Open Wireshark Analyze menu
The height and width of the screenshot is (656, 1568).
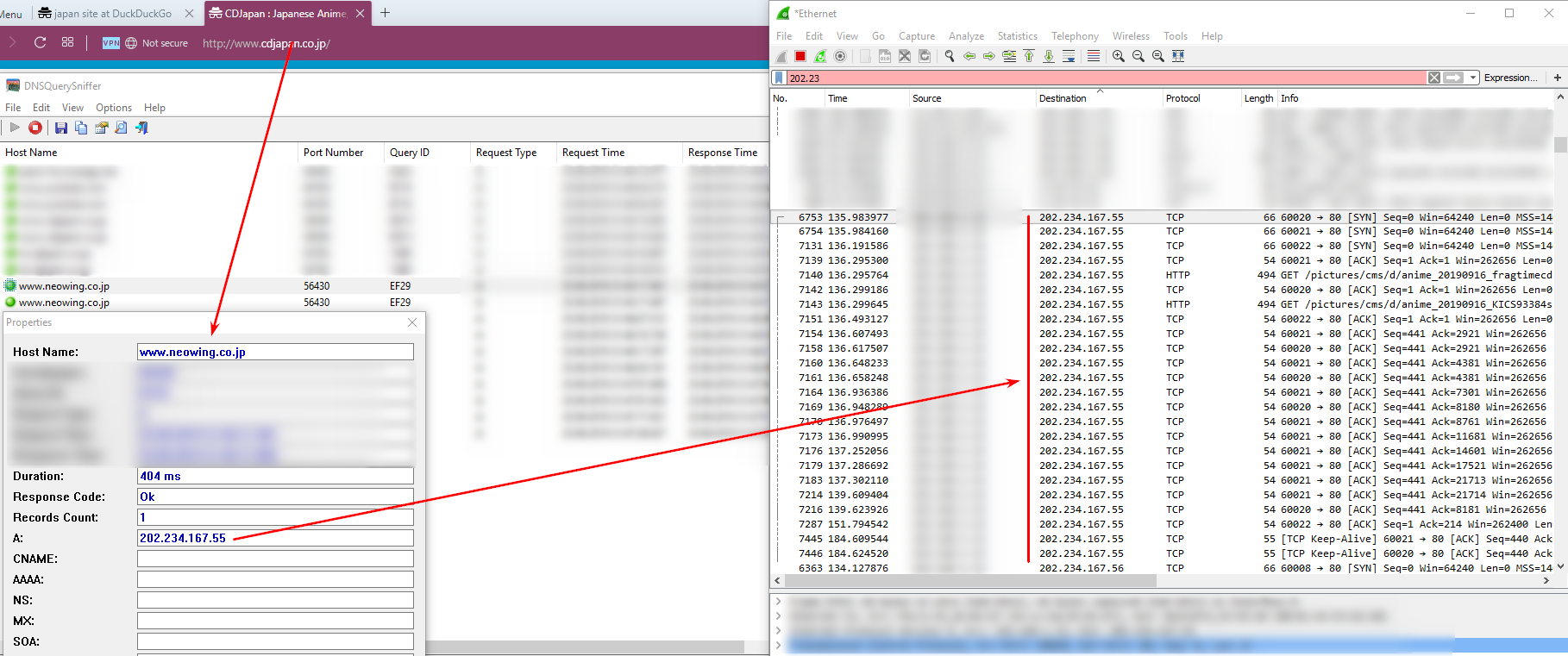coord(966,36)
